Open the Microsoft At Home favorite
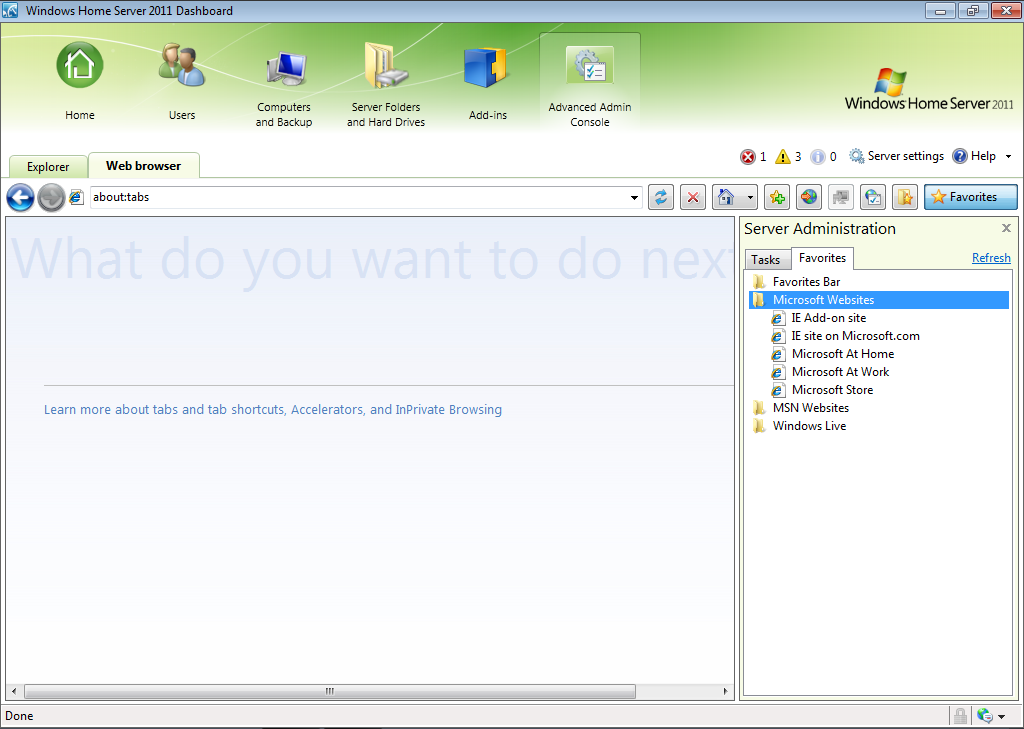1024x729 pixels. tap(834, 354)
